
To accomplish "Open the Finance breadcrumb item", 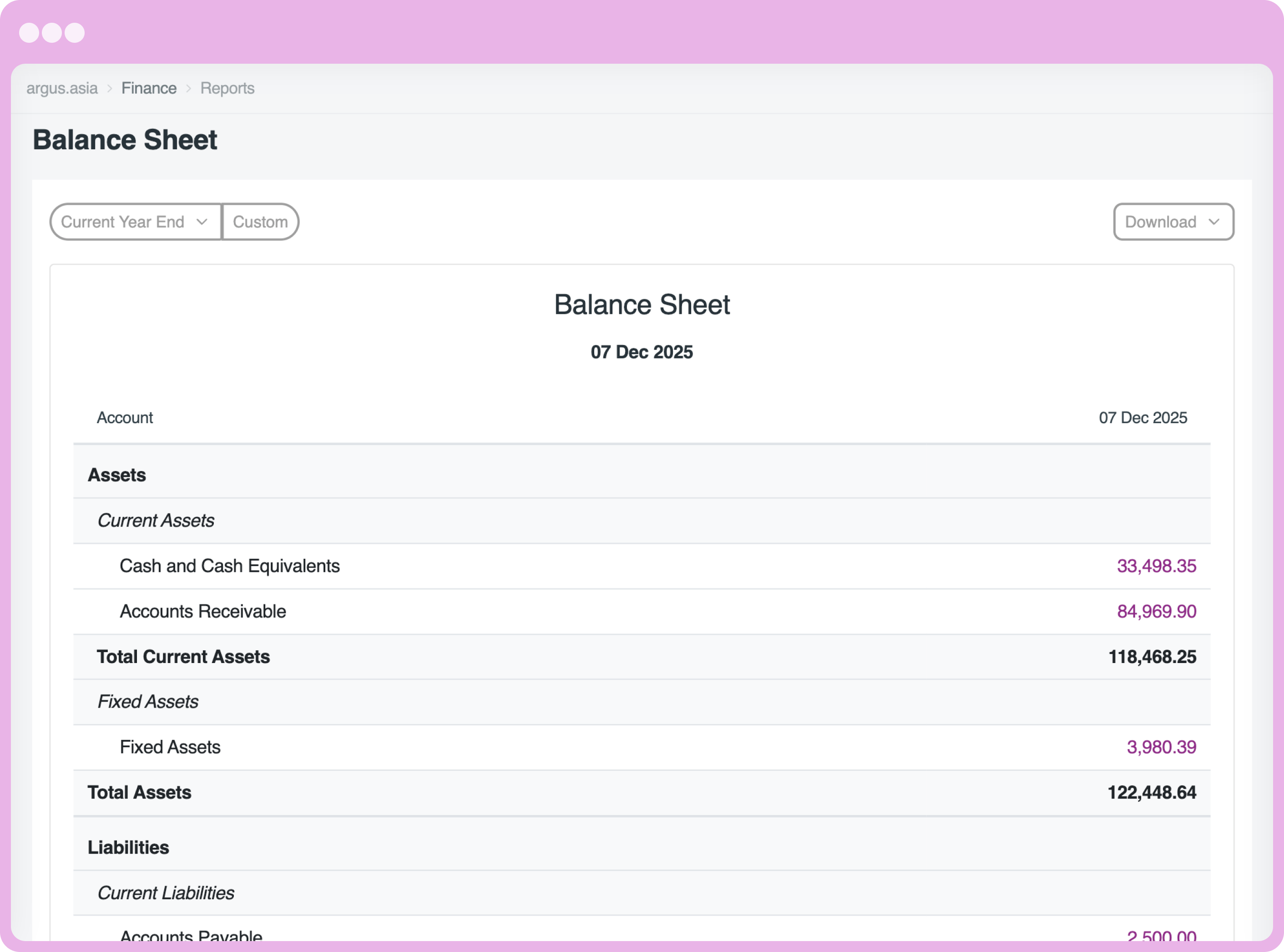I will [149, 87].
